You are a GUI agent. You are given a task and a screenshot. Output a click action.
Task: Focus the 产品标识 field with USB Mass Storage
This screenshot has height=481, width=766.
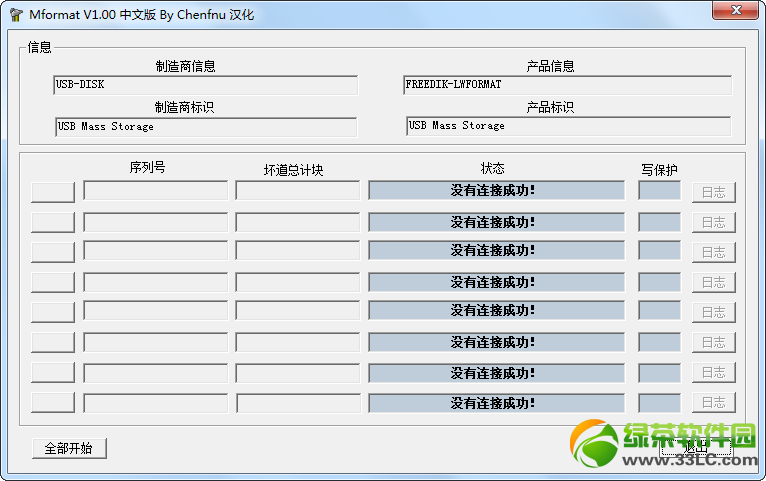568,126
